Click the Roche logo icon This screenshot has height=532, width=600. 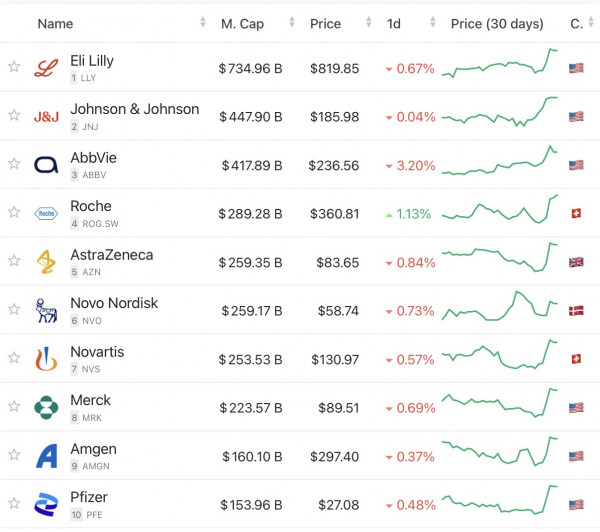point(46,213)
